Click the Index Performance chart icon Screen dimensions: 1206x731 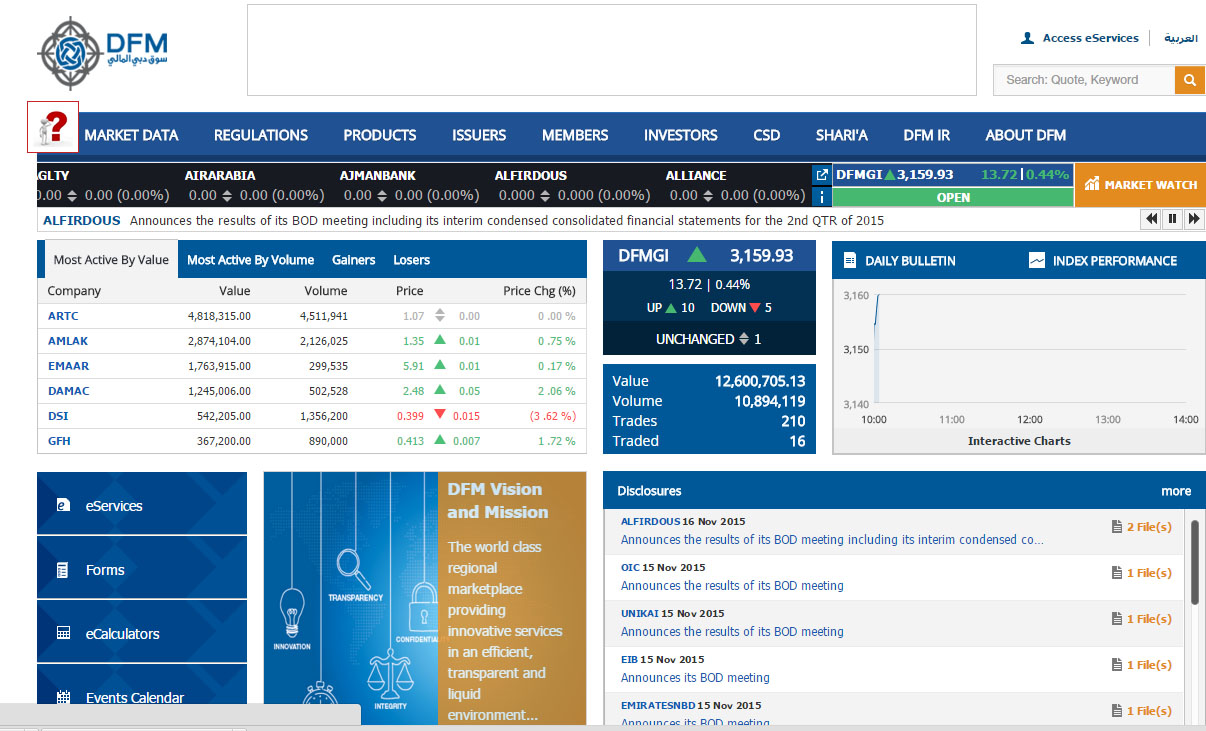1037,261
